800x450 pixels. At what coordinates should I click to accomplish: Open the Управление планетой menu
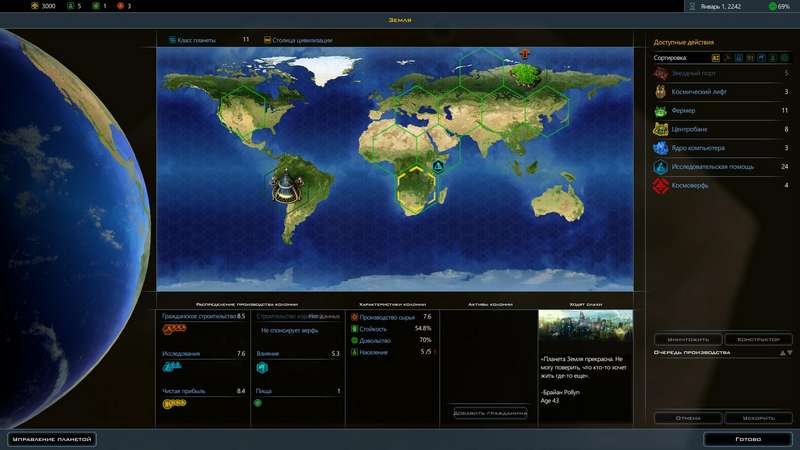tap(52, 439)
